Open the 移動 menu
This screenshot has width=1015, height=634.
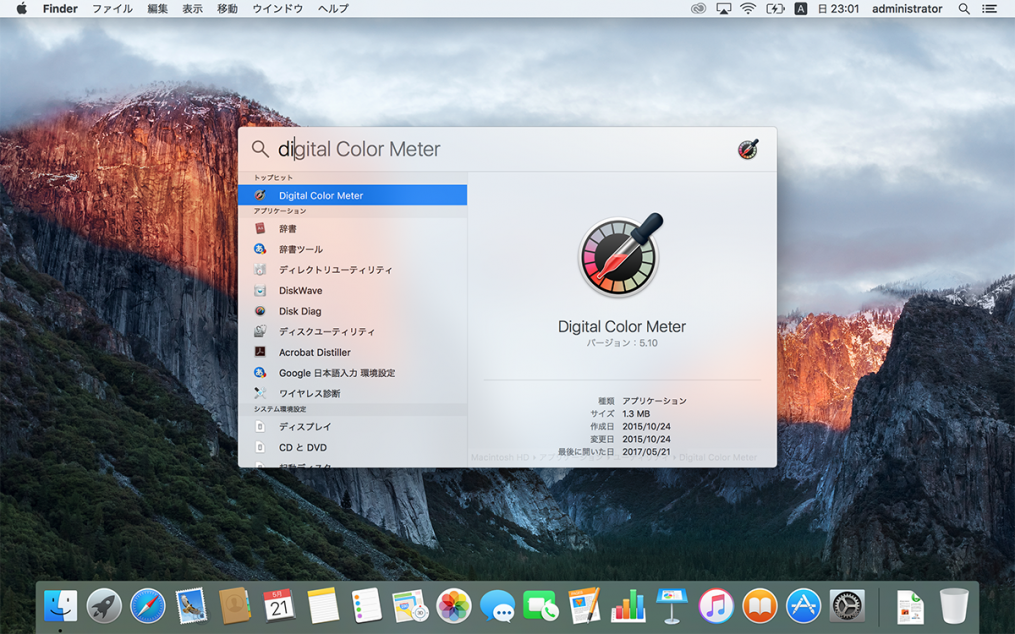[227, 8]
